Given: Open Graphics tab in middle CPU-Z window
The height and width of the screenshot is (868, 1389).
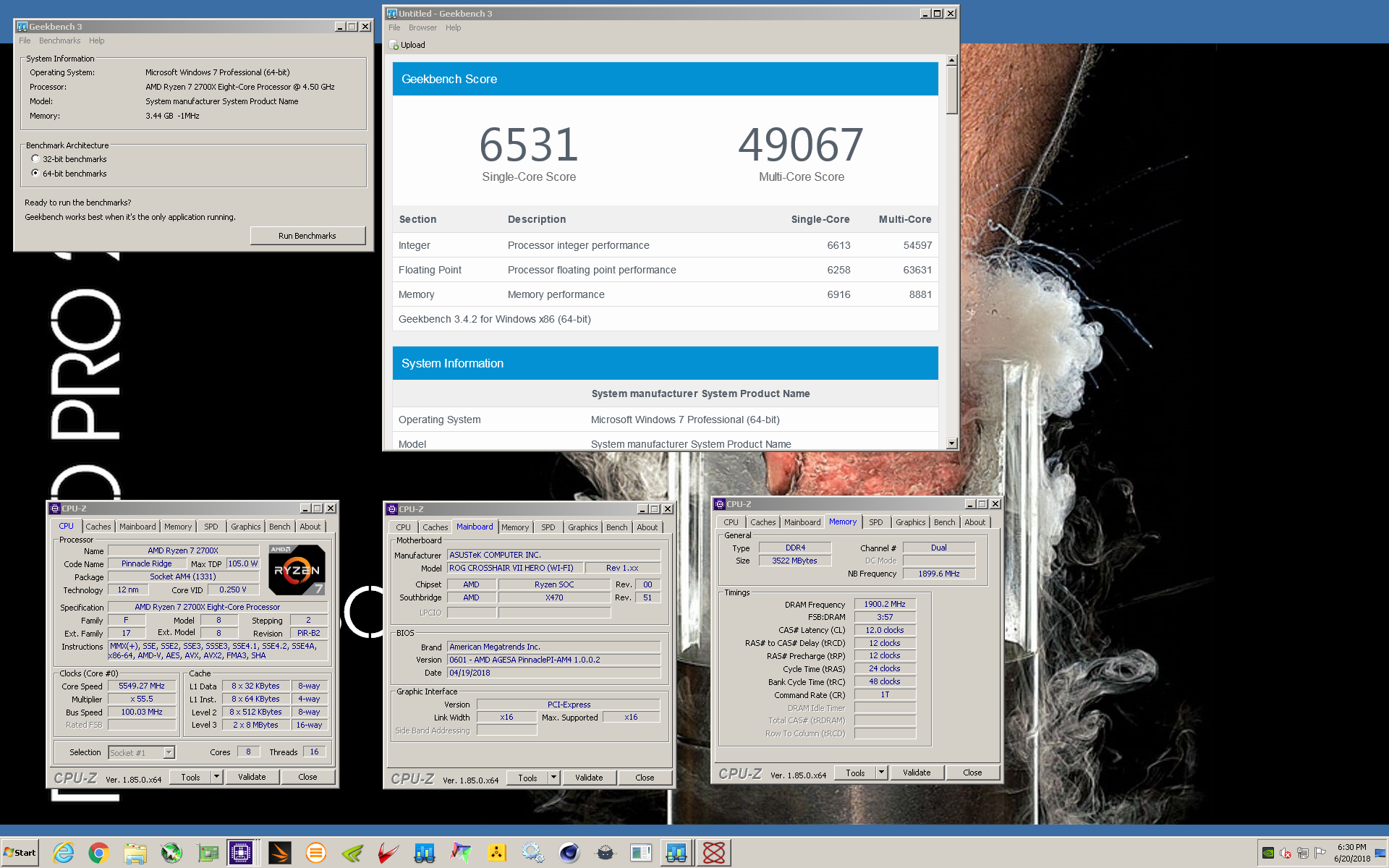Looking at the screenshot, I should pos(583,527).
